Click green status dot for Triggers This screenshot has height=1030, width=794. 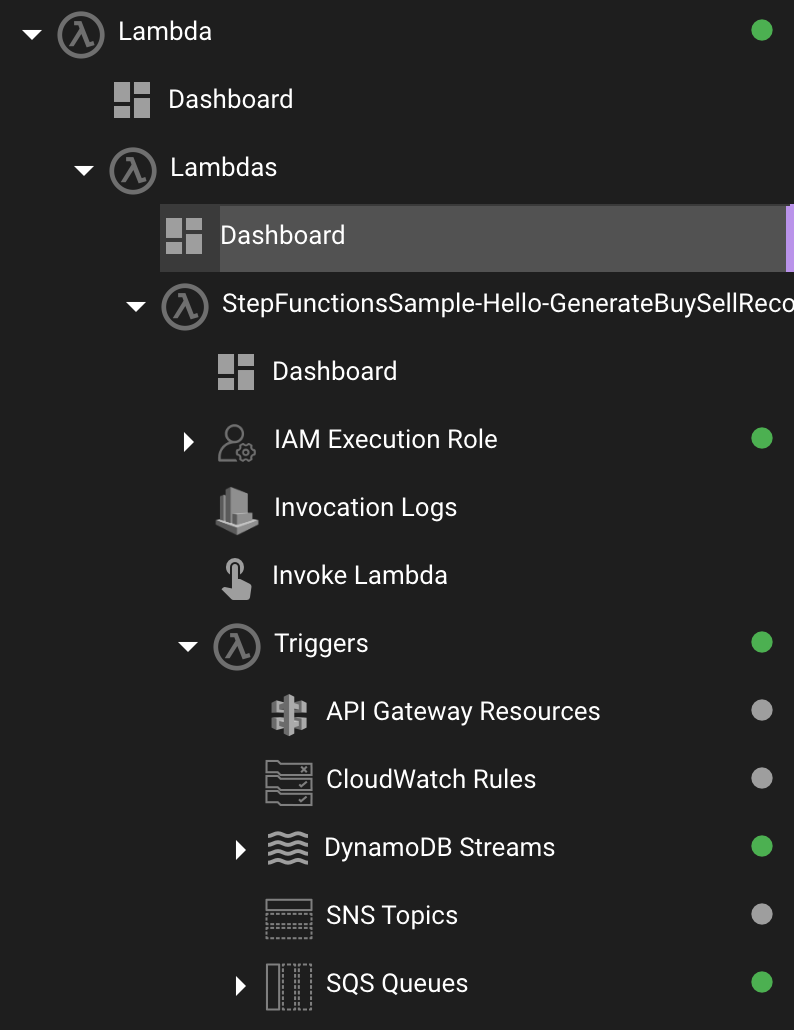[x=762, y=642]
